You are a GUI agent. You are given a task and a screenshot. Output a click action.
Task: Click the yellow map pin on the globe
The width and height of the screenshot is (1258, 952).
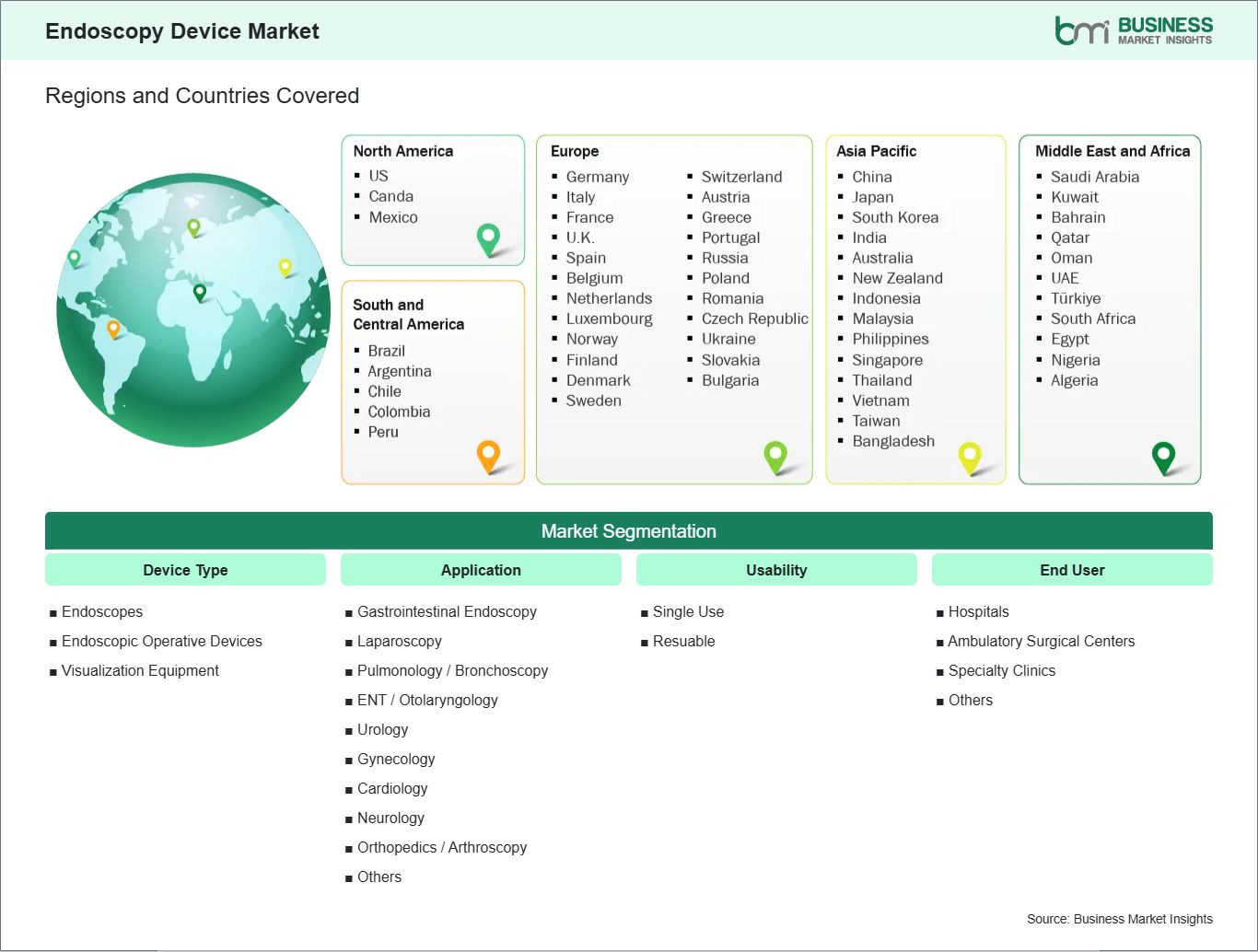point(285,267)
